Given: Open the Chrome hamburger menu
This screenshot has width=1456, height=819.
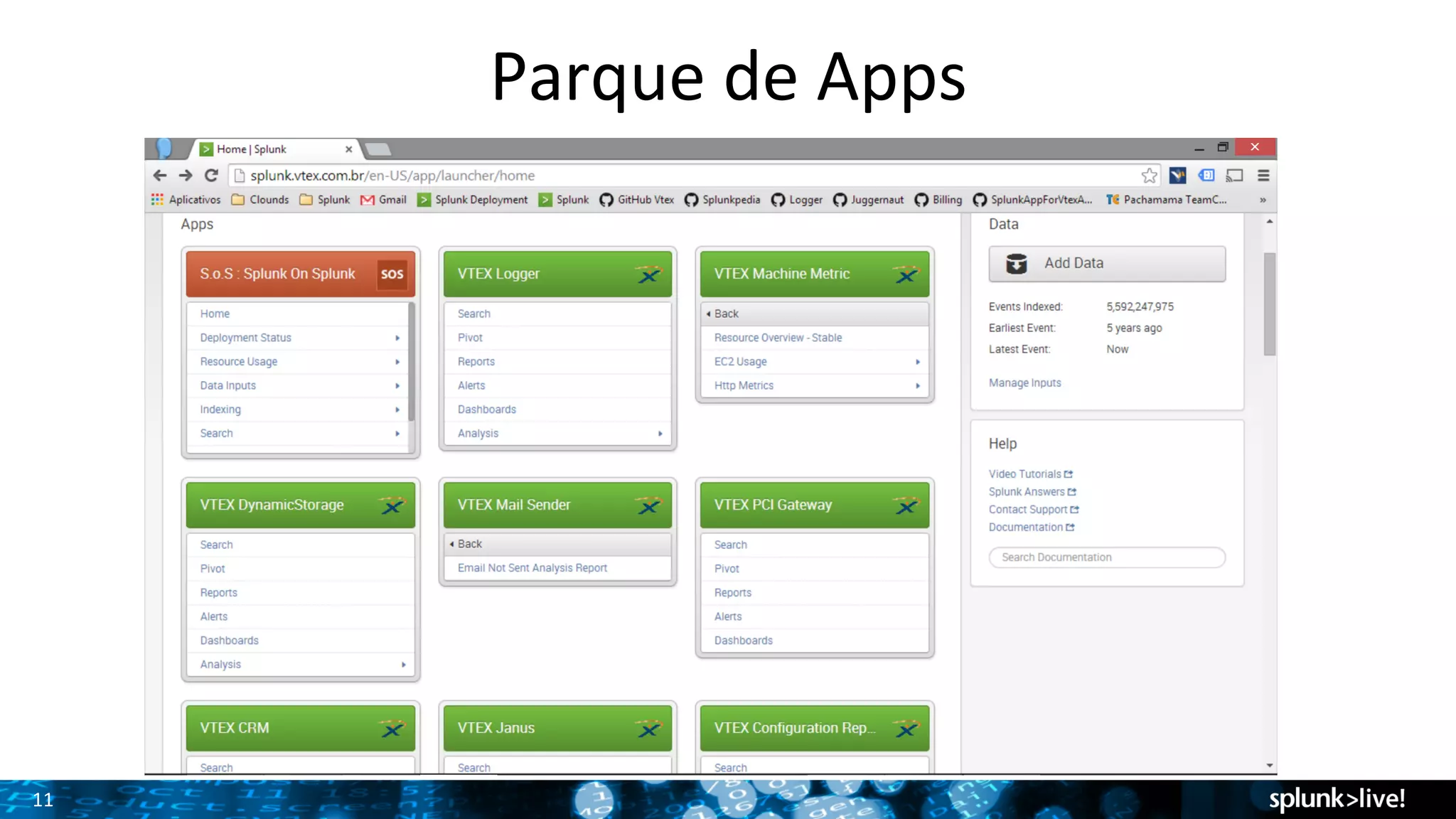Looking at the screenshot, I should 1263,176.
